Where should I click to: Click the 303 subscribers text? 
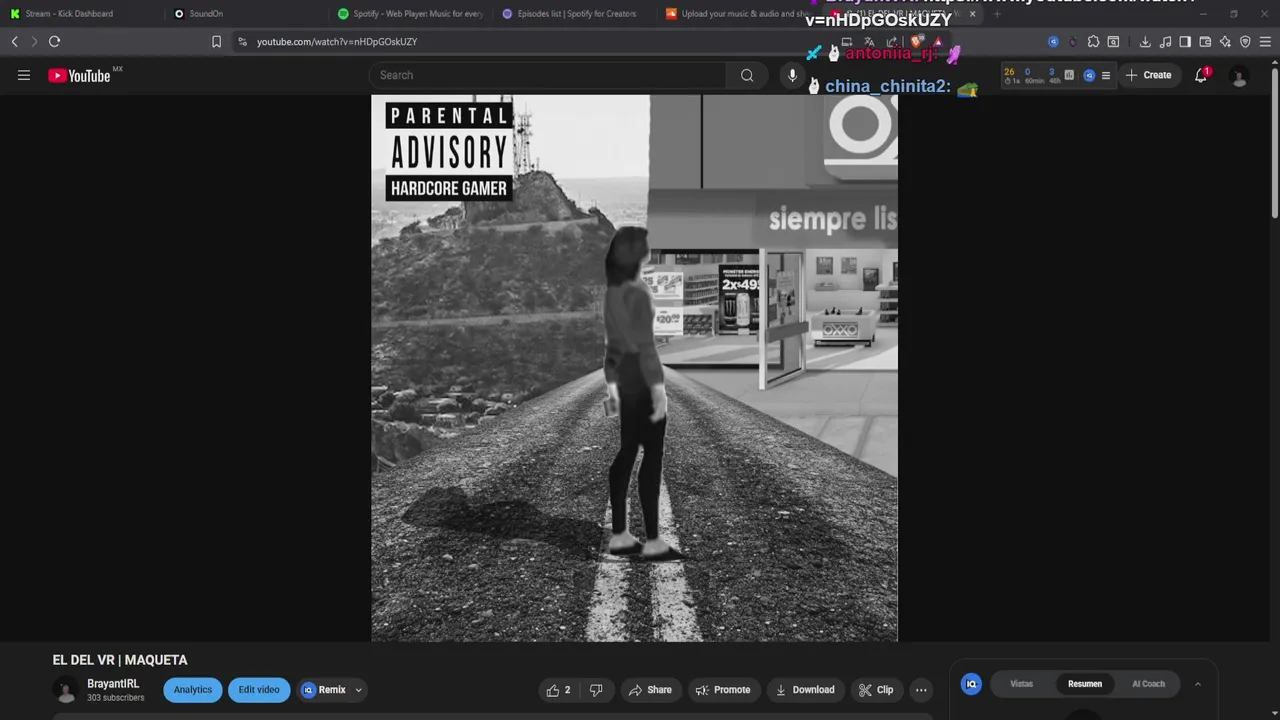(x=115, y=698)
